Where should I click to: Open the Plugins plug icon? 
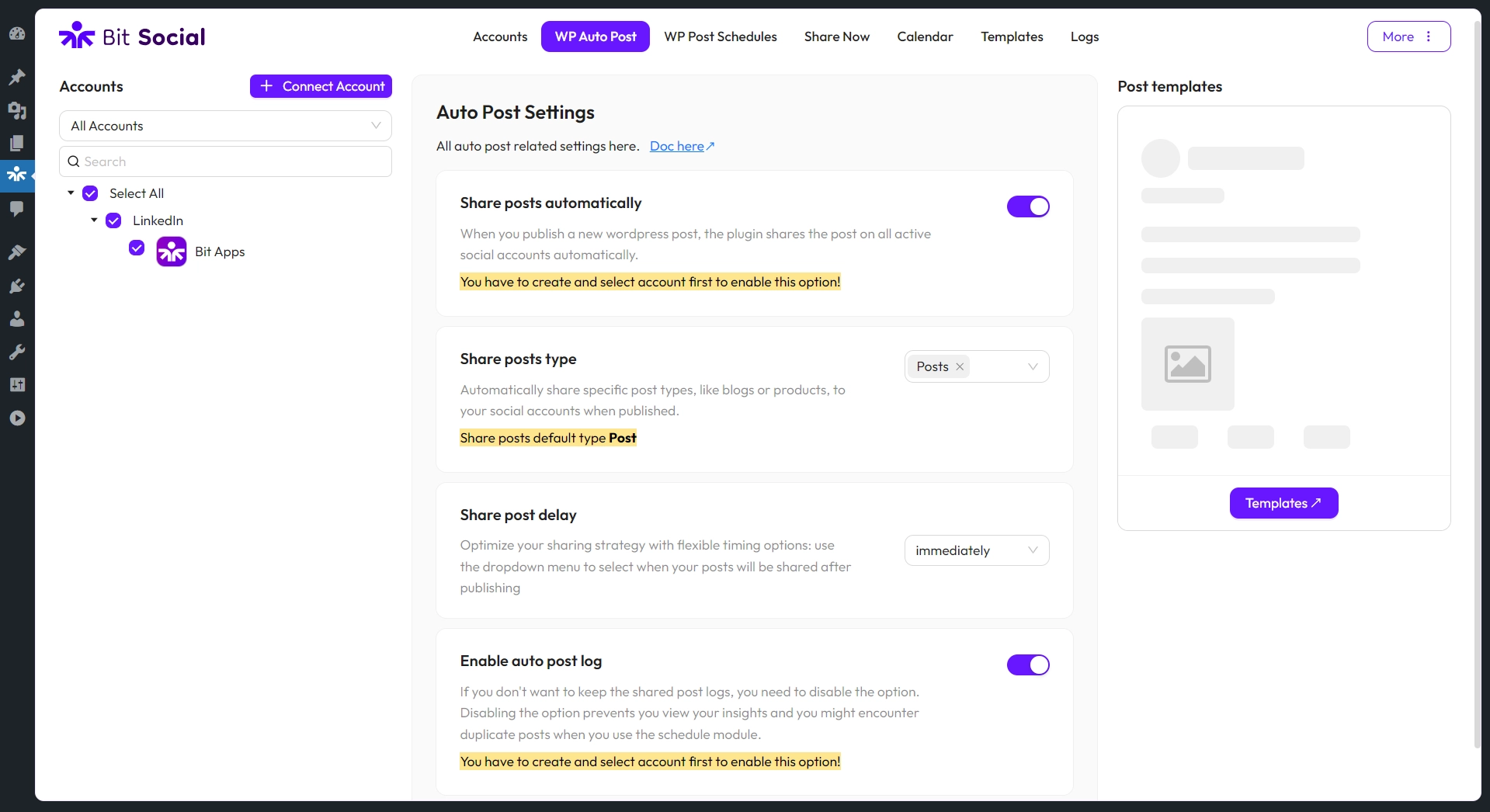click(17, 286)
